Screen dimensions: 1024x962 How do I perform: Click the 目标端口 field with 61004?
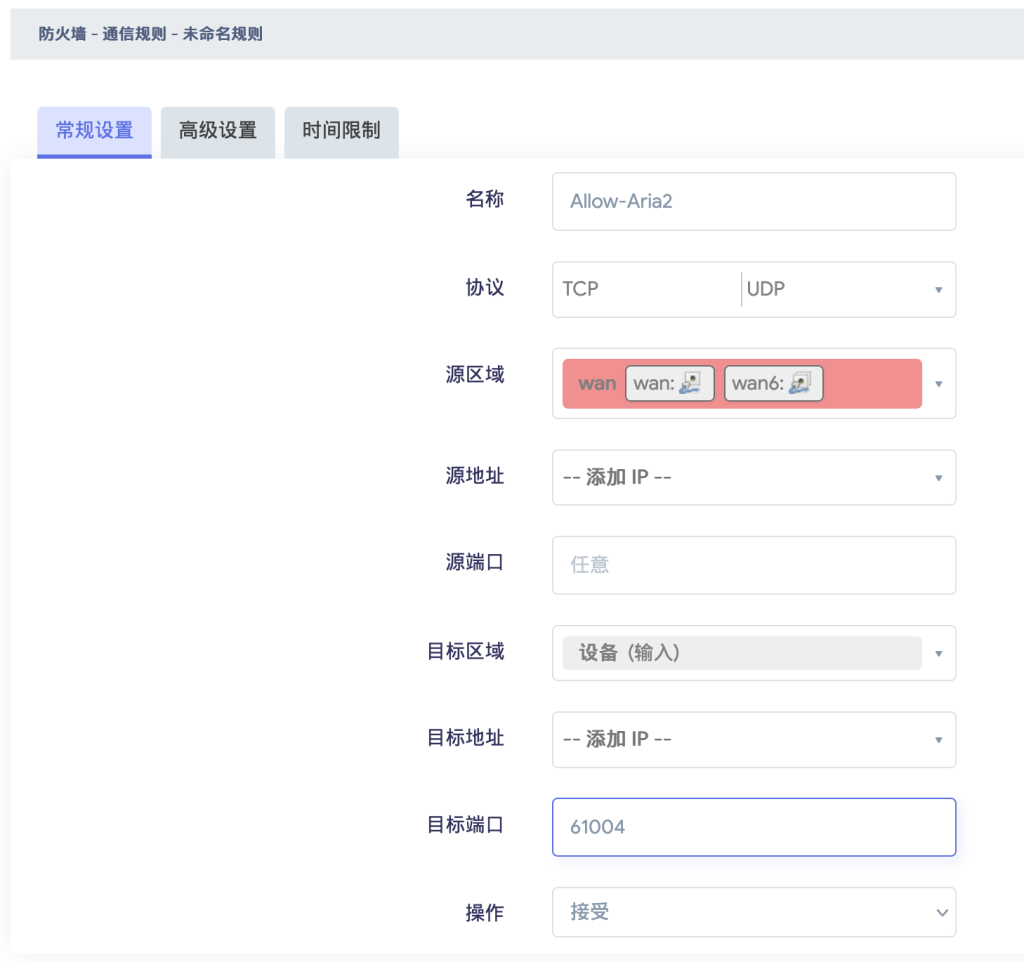click(753, 827)
